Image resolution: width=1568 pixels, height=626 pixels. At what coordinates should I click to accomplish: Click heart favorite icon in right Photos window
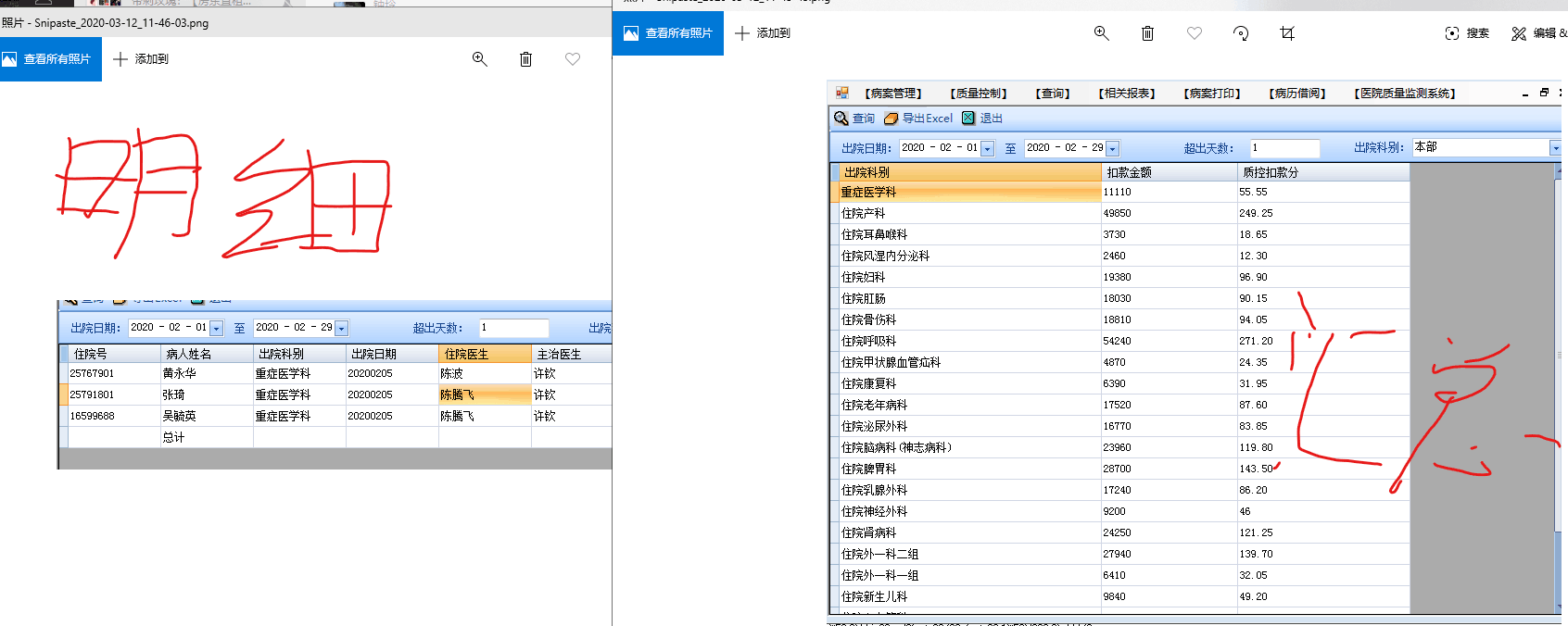[x=1195, y=33]
